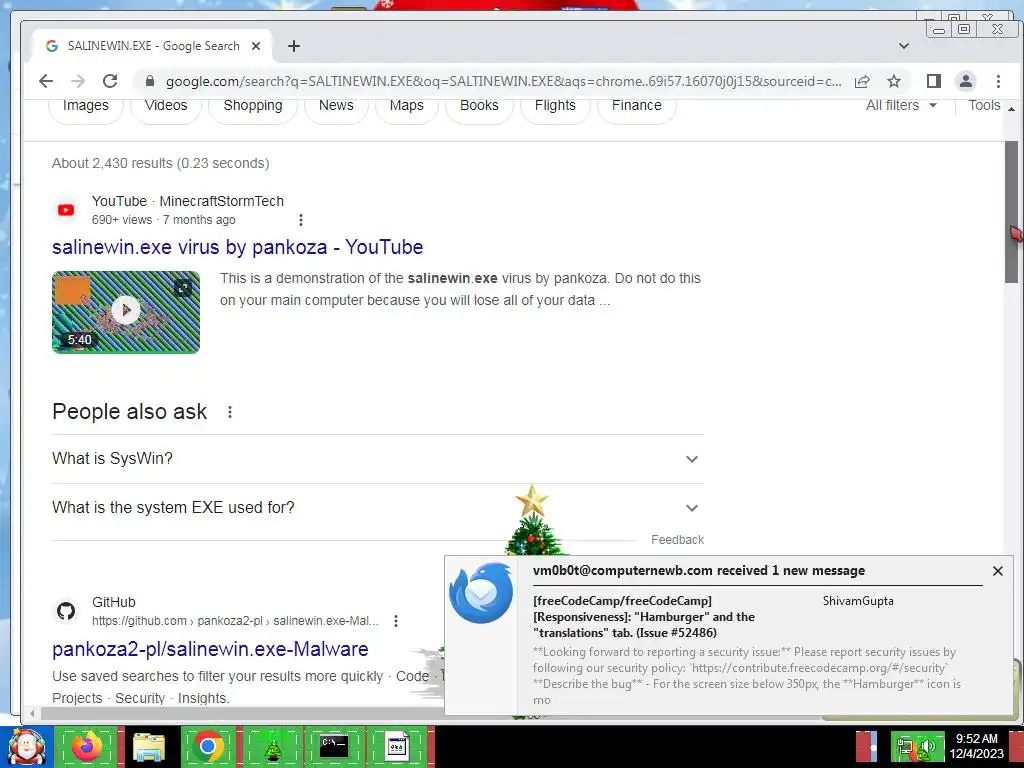1024x768 pixels.
Task: Open pankoza2-pl/salinewin.exe-Malware link
Action: (210, 649)
